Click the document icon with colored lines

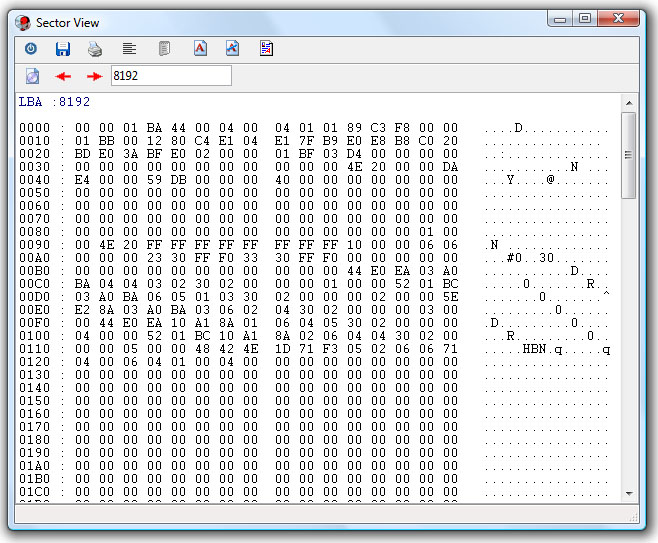click(266, 48)
